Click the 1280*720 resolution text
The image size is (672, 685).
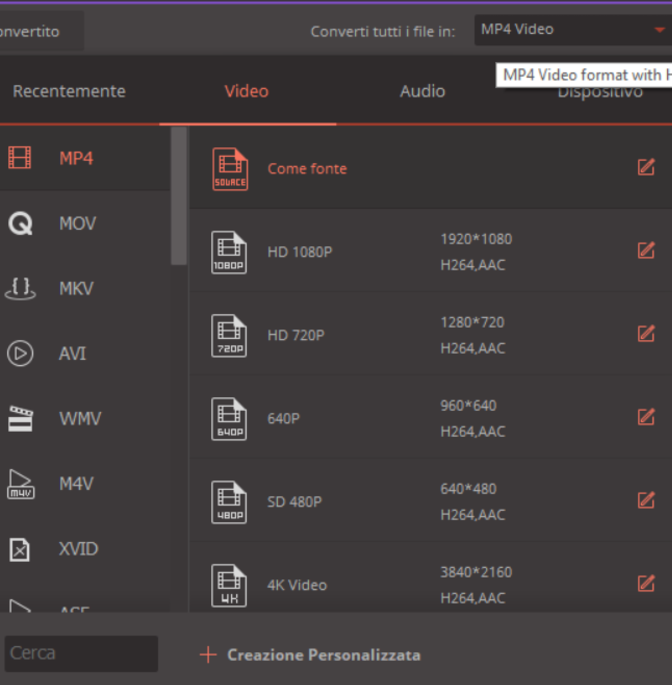coord(472,323)
